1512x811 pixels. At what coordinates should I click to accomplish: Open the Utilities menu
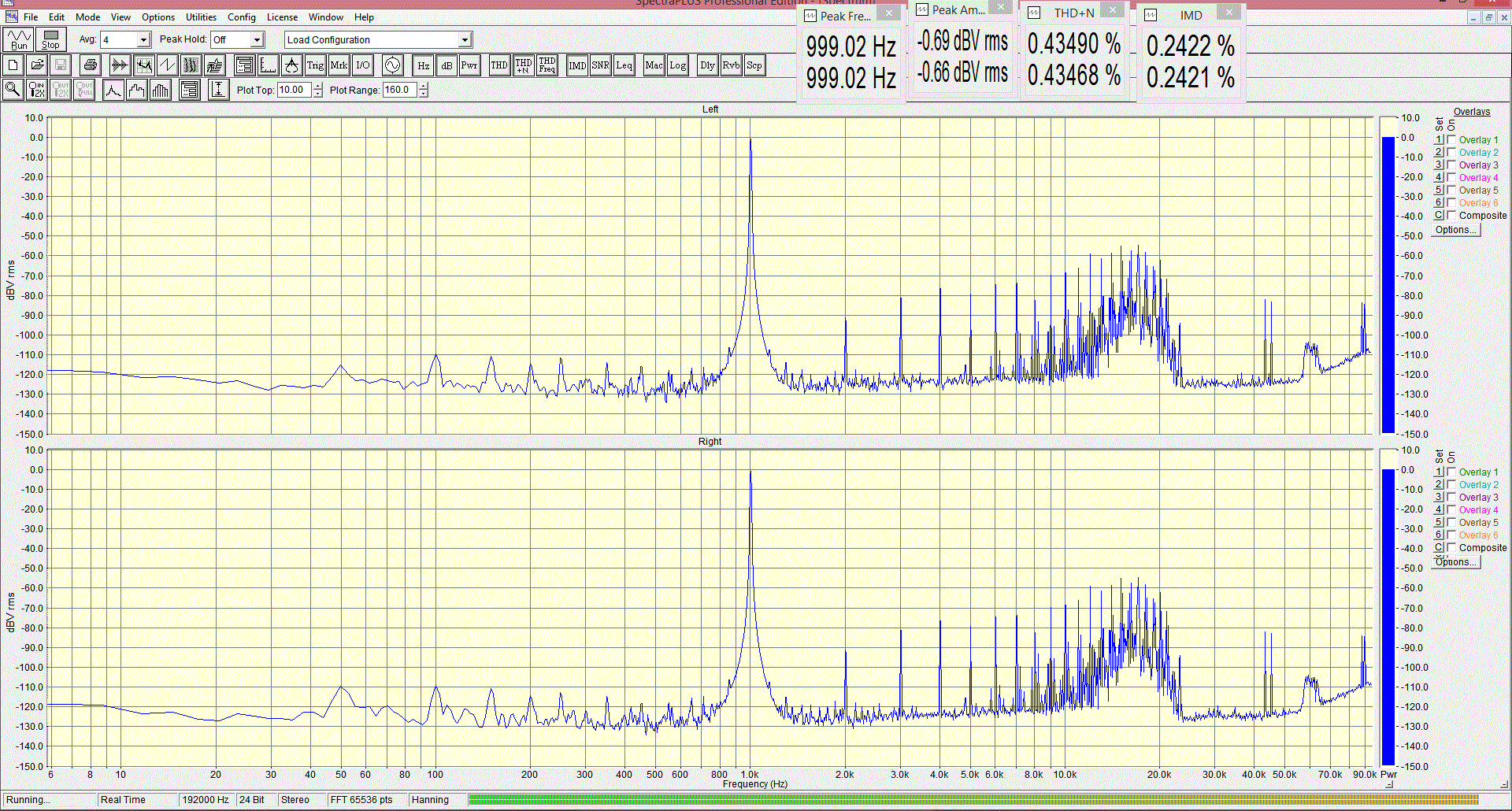[x=201, y=17]
